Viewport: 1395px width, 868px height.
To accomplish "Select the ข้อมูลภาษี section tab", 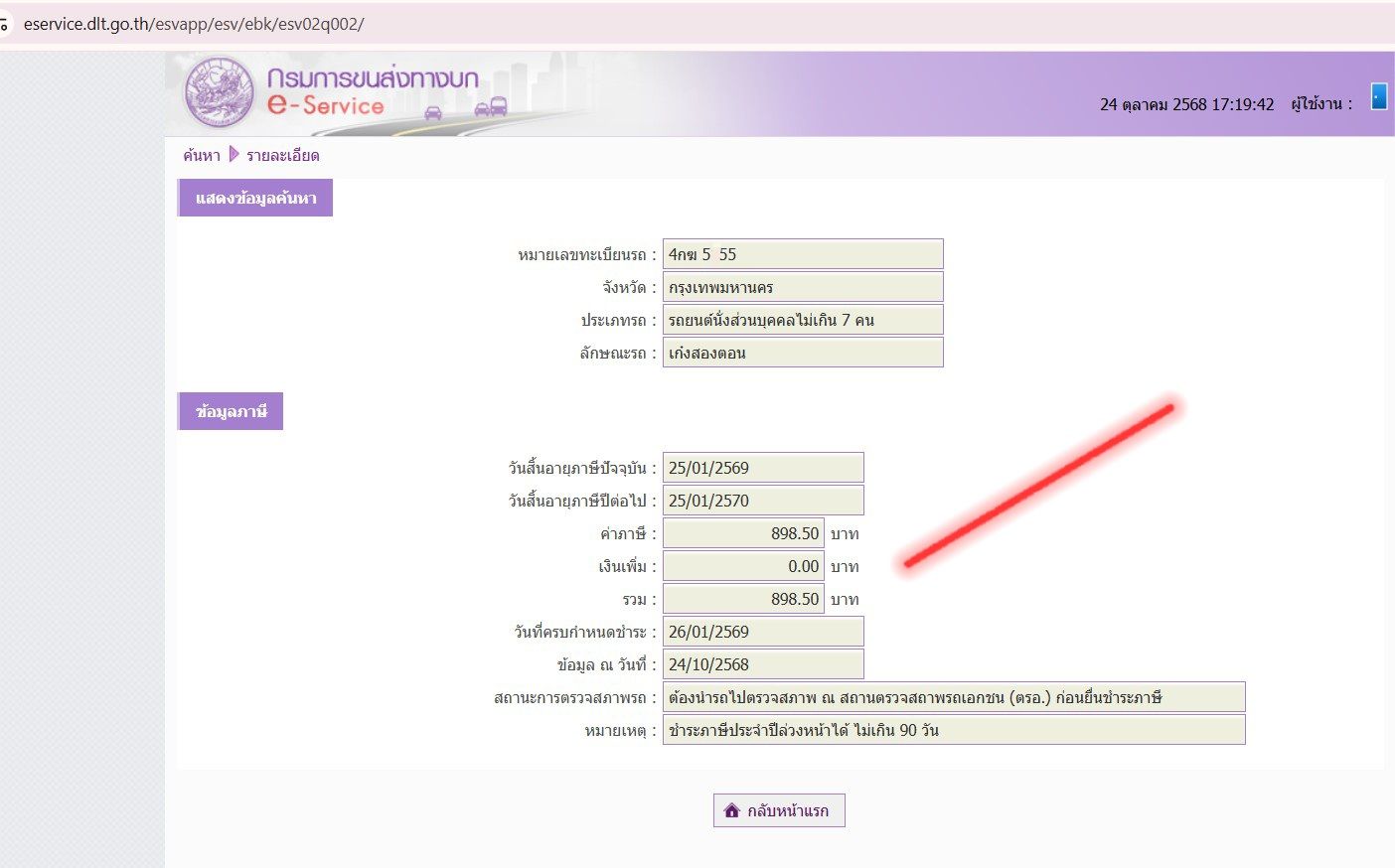I will [231, 411].
